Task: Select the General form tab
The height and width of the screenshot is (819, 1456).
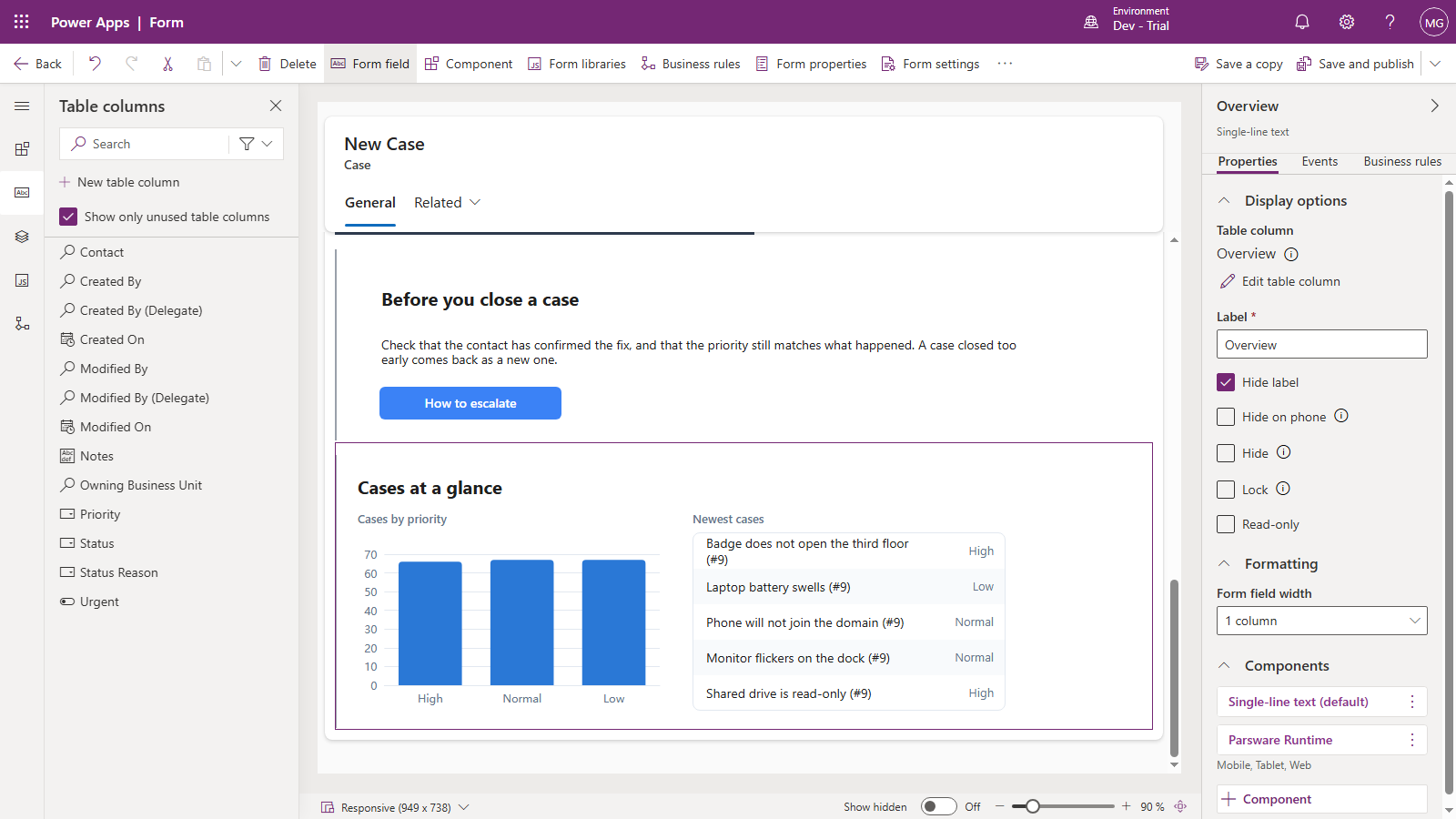Action: pyautogui.click(x=370, y=202)
